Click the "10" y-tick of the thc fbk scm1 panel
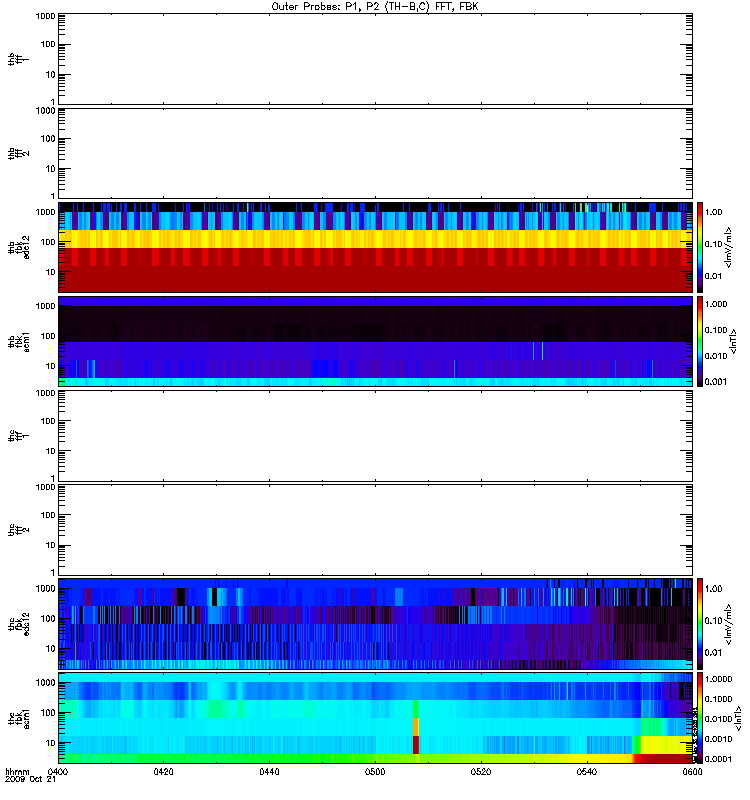750x800 pixels. pyautogui.click(x=51, y=743)
